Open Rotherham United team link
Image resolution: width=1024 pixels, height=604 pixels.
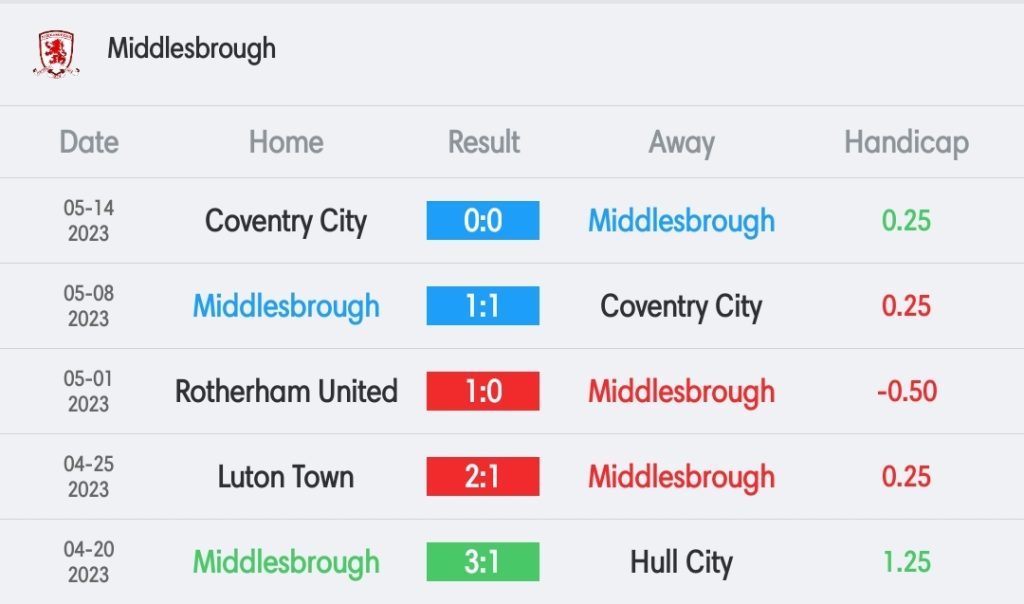click(286, 392)
